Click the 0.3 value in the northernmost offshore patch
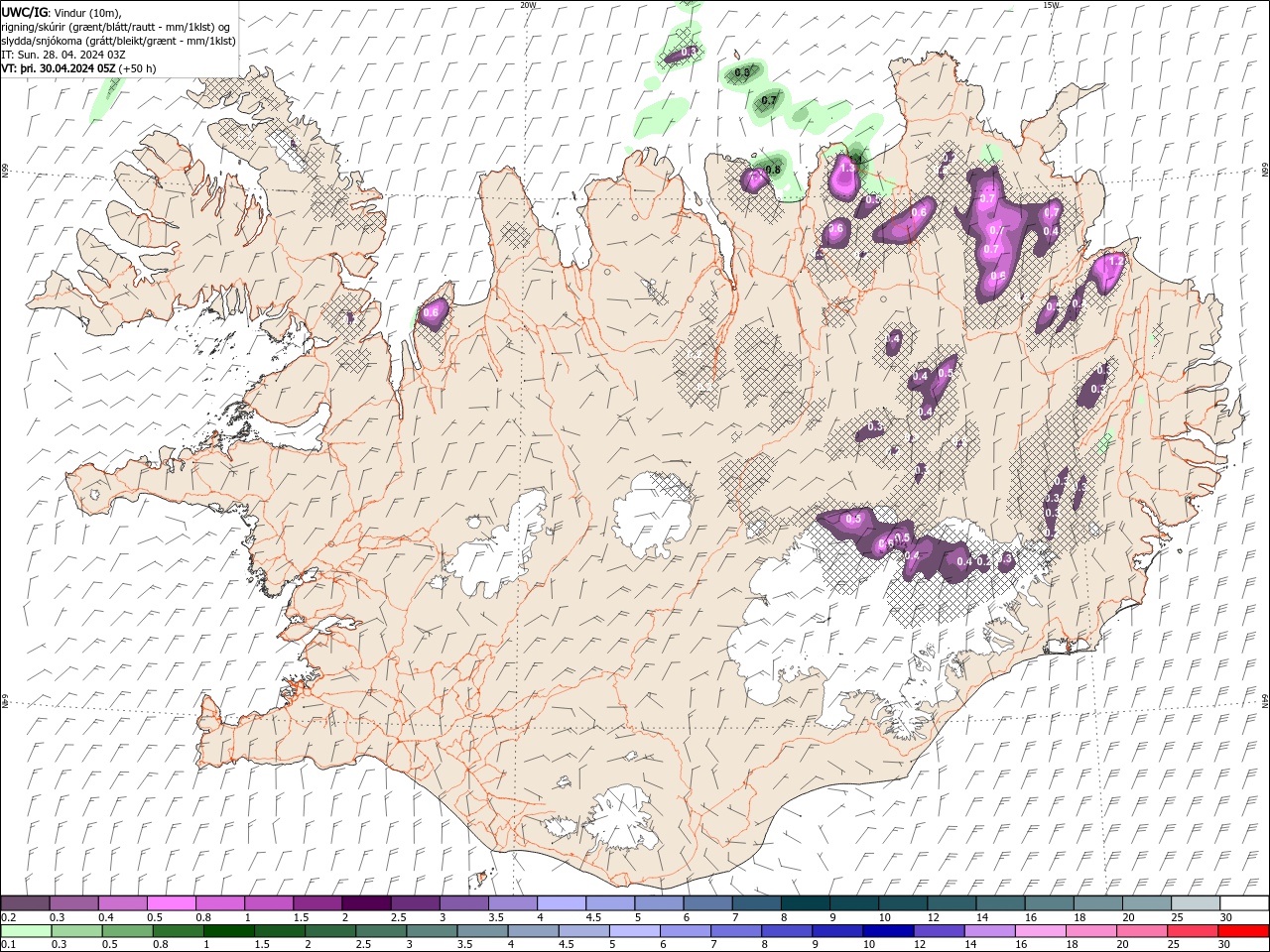This screenshot has width=1270, height=952. click(689, 51)
